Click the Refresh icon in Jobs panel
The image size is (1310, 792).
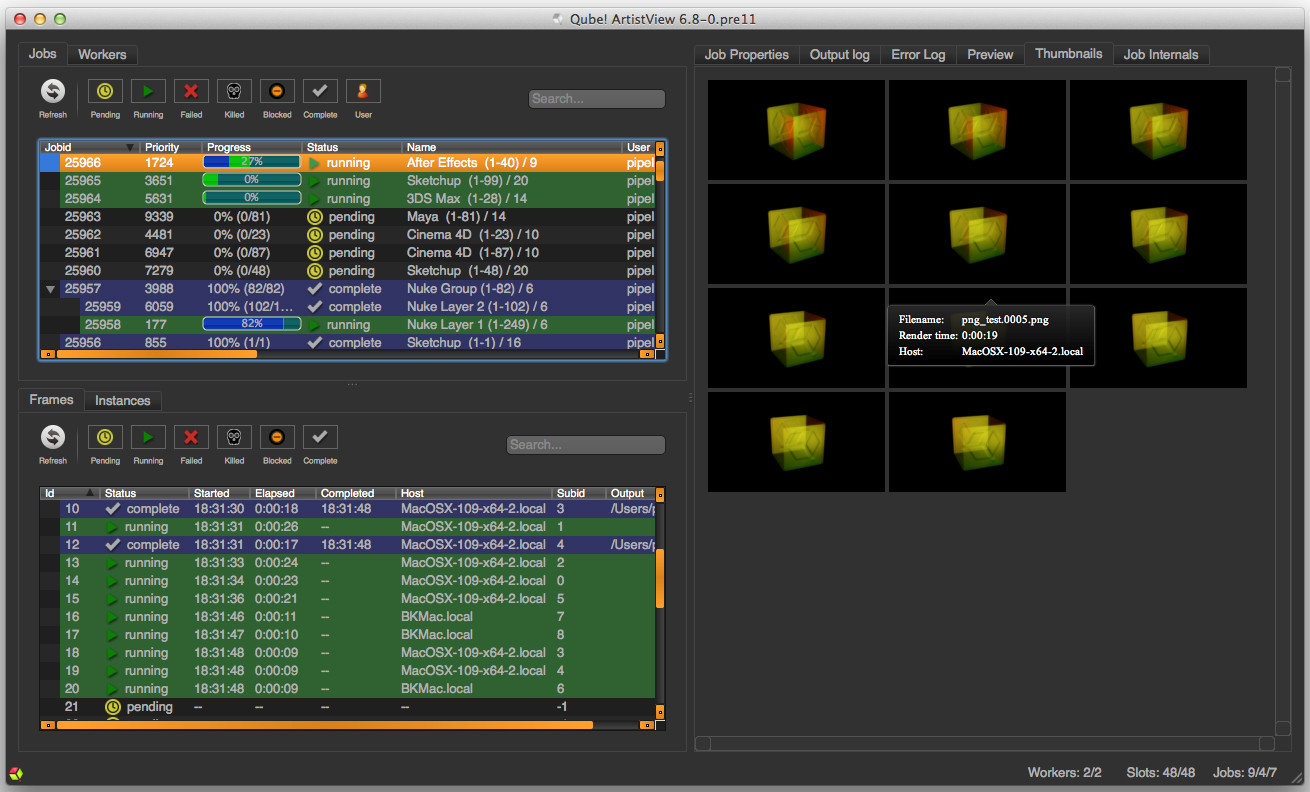pyautogui.click(x=53, y=92)
